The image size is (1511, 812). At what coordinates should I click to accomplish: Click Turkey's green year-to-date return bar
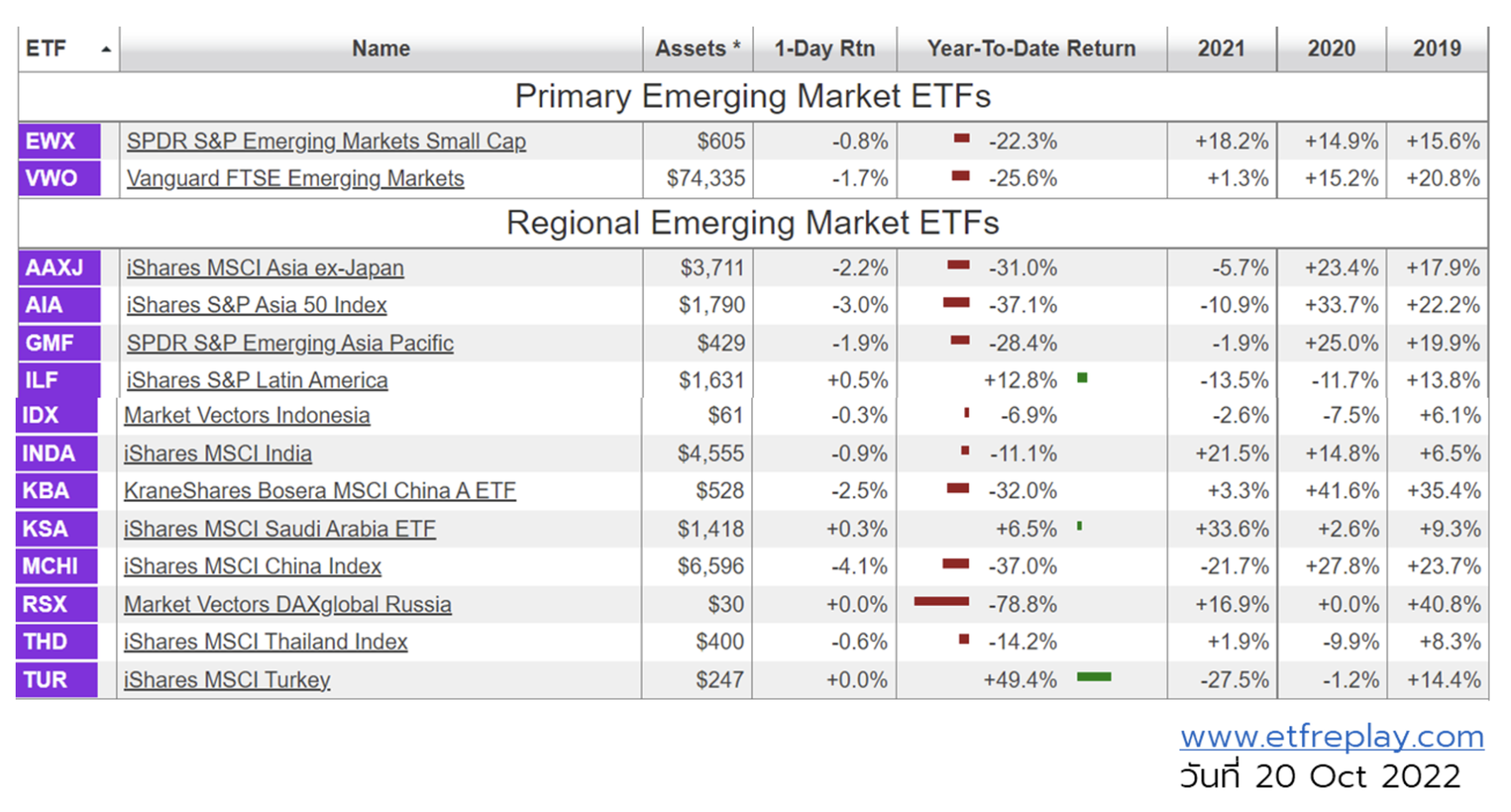tap(1094, 677)
